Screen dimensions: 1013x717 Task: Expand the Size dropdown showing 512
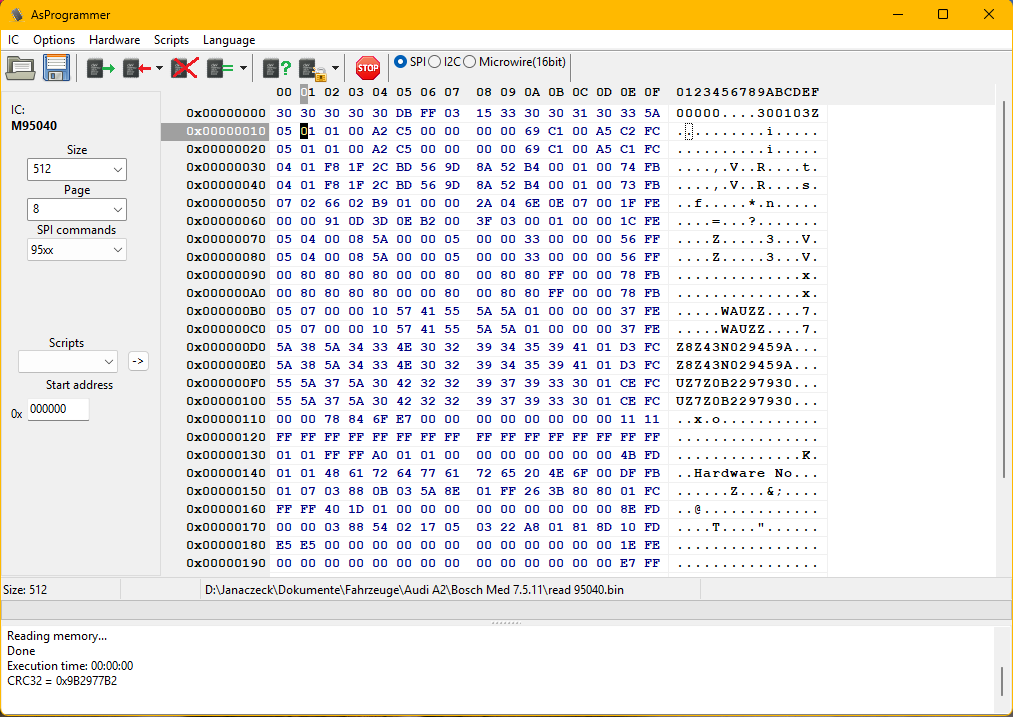pos(77,170)
